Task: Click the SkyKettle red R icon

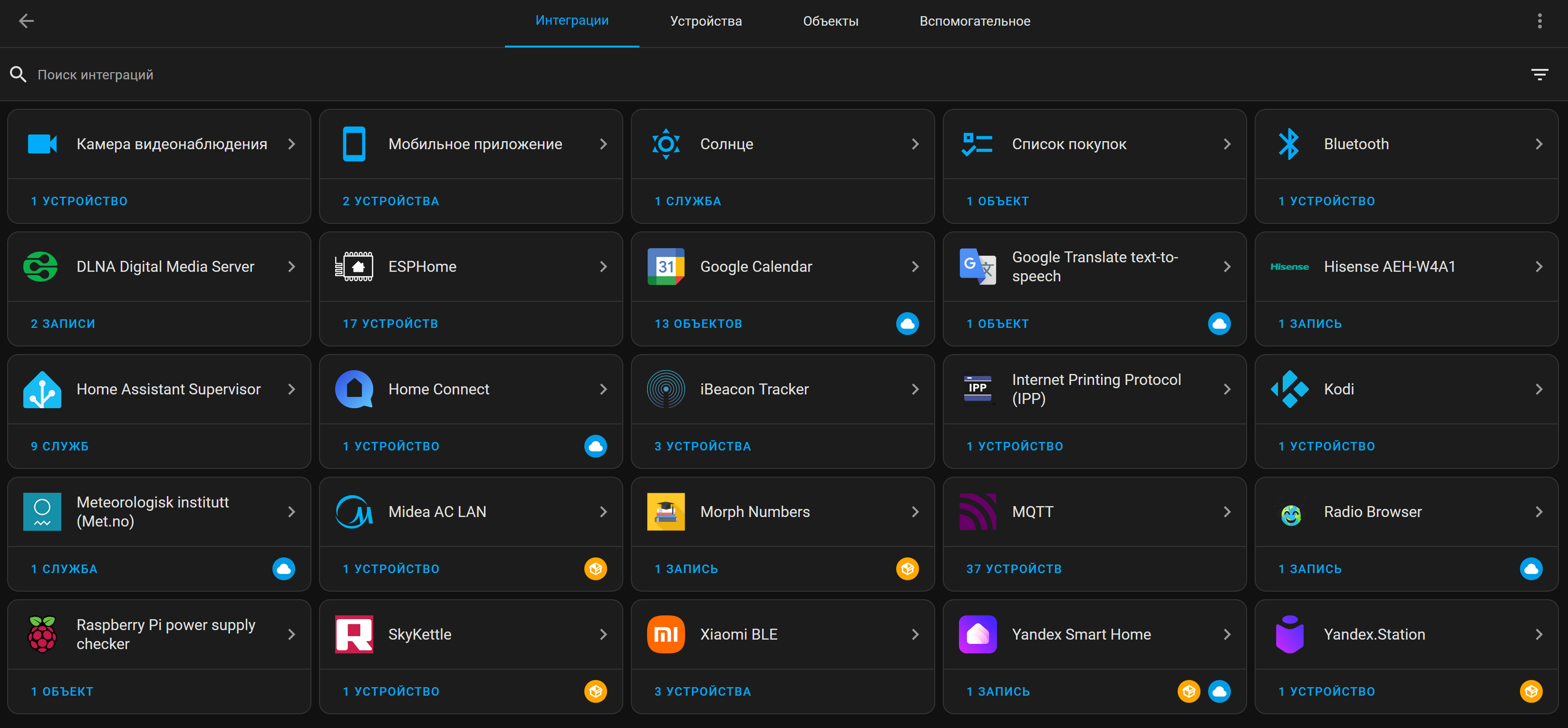Action: [354, 634]
